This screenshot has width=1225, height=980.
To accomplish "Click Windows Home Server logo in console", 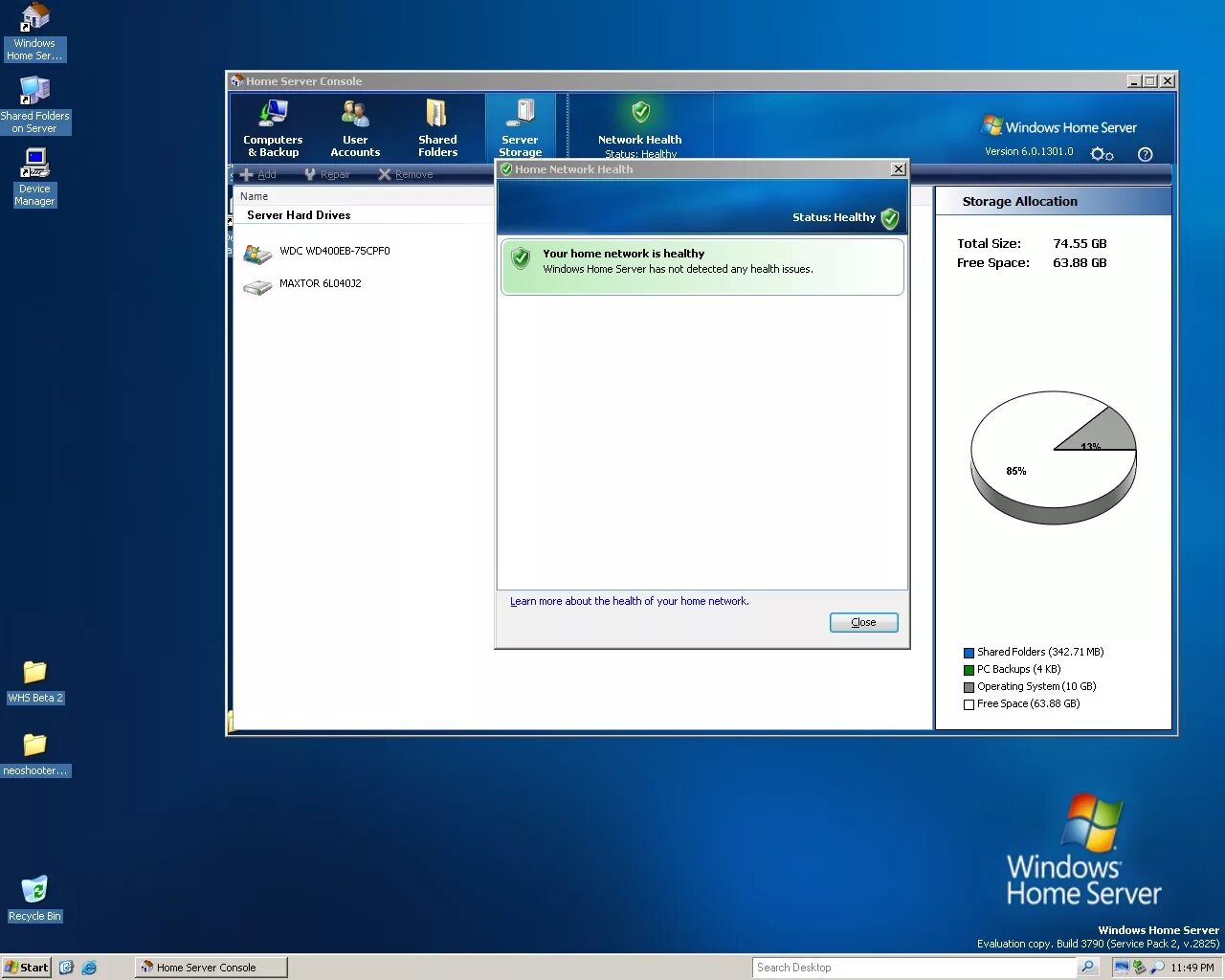I will (1059, 126).
